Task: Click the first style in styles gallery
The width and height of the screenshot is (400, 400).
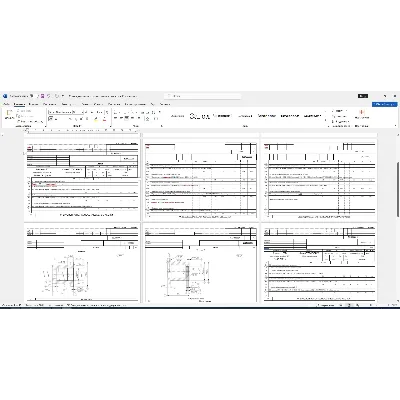Action: [177, 116]
